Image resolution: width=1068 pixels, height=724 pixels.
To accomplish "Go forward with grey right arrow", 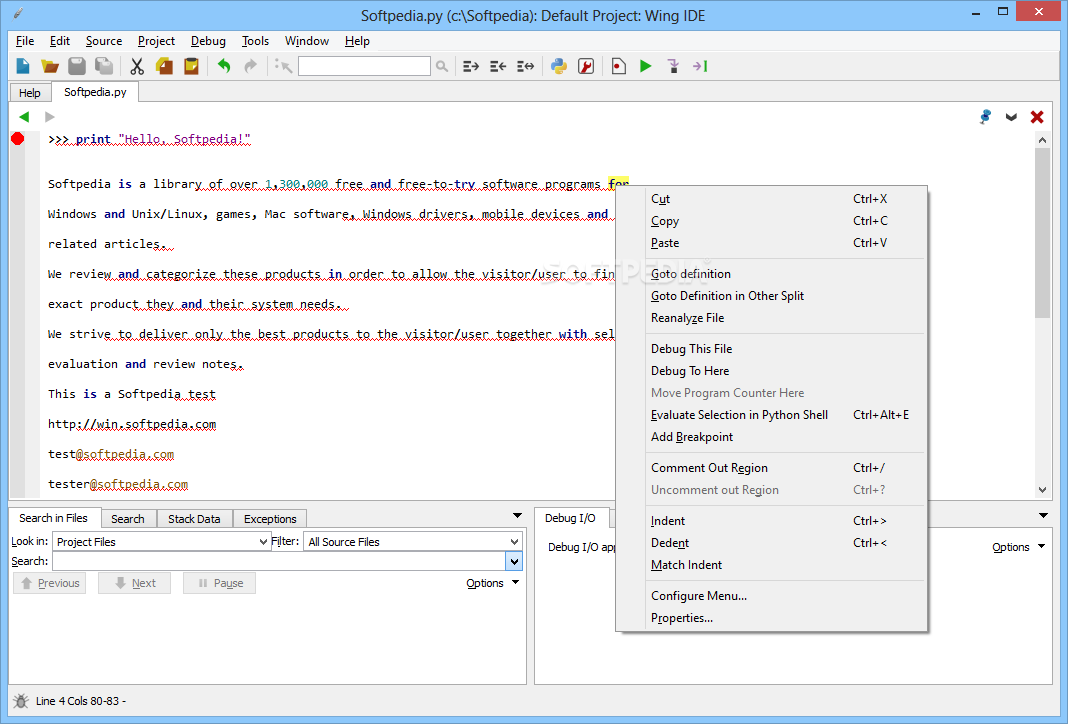I will click(x=49, y=116).
